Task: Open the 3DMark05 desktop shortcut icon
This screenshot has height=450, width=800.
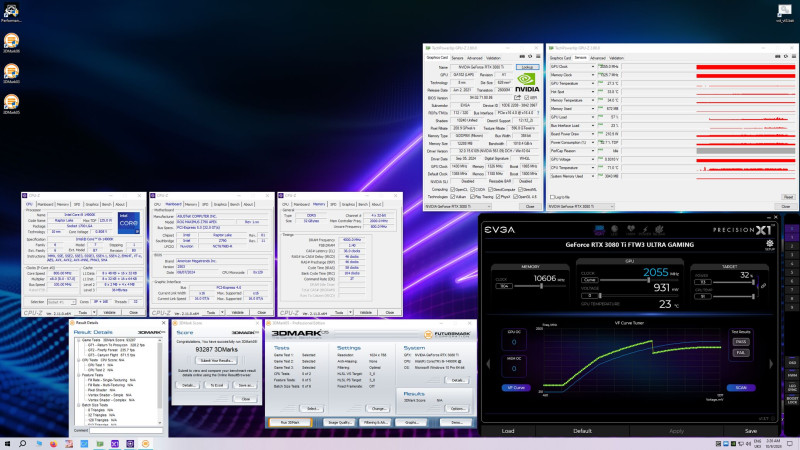Action: [11, 104]
